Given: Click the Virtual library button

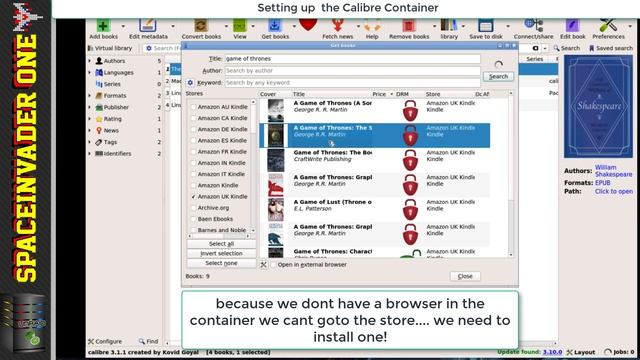Looking at the screenshot, I should point(110,48).
